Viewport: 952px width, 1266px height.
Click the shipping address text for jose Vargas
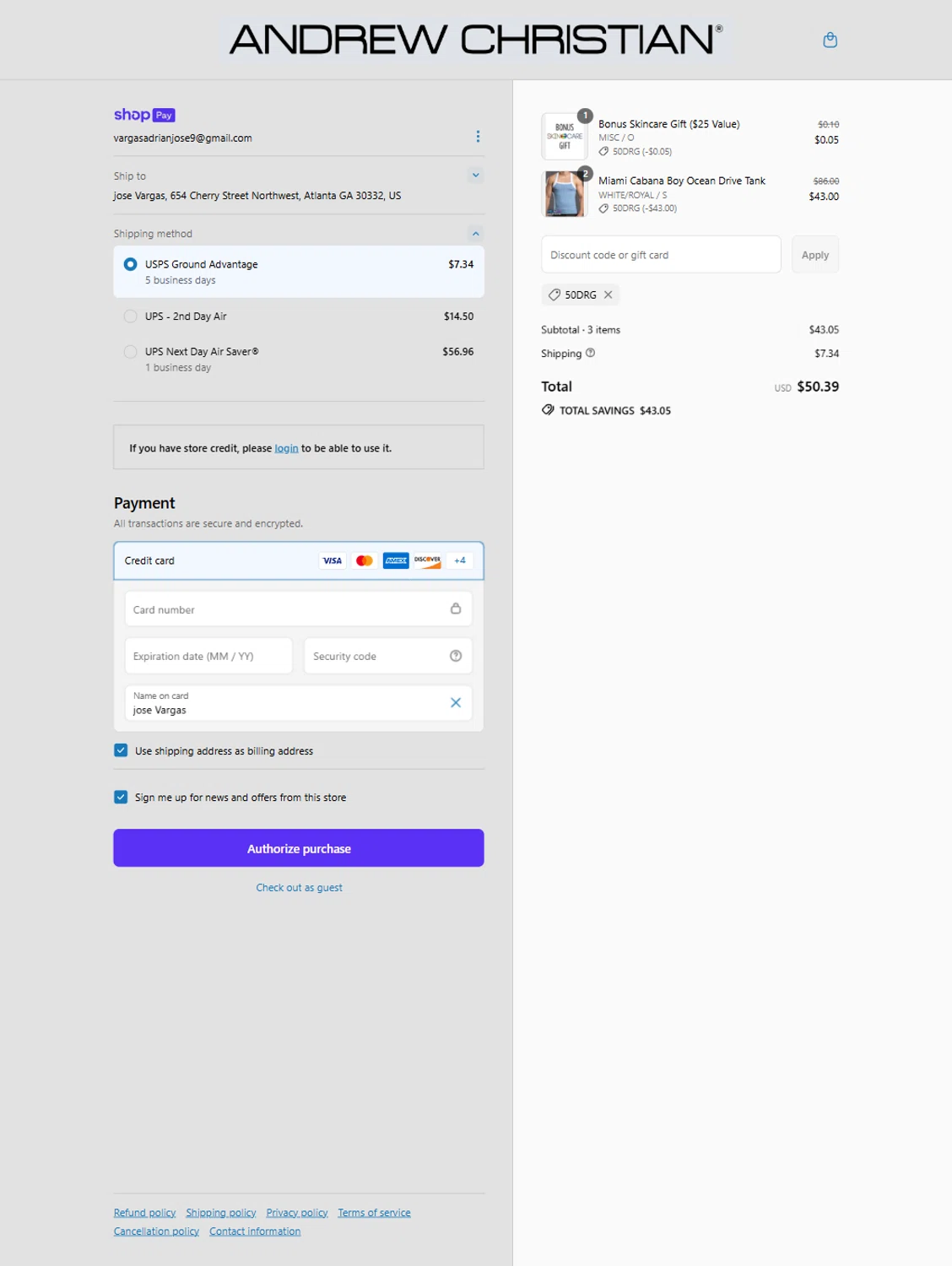(257, 196)
